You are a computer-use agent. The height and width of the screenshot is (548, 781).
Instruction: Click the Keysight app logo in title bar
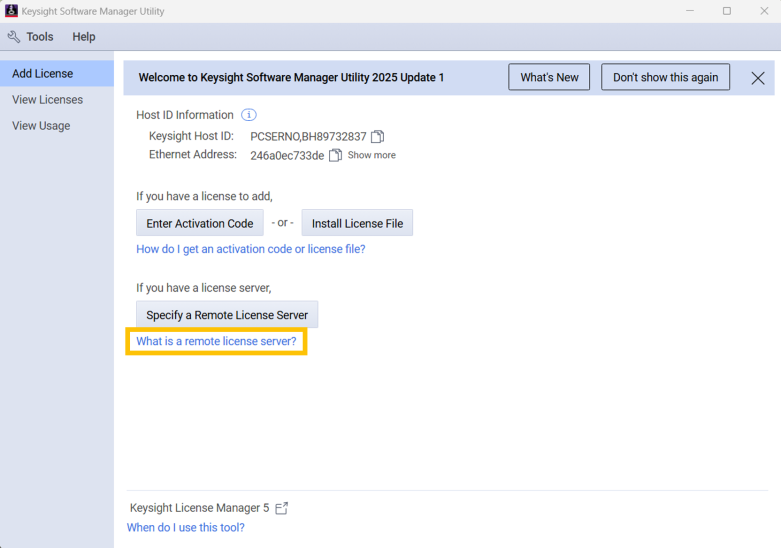(x=11, y=10)
